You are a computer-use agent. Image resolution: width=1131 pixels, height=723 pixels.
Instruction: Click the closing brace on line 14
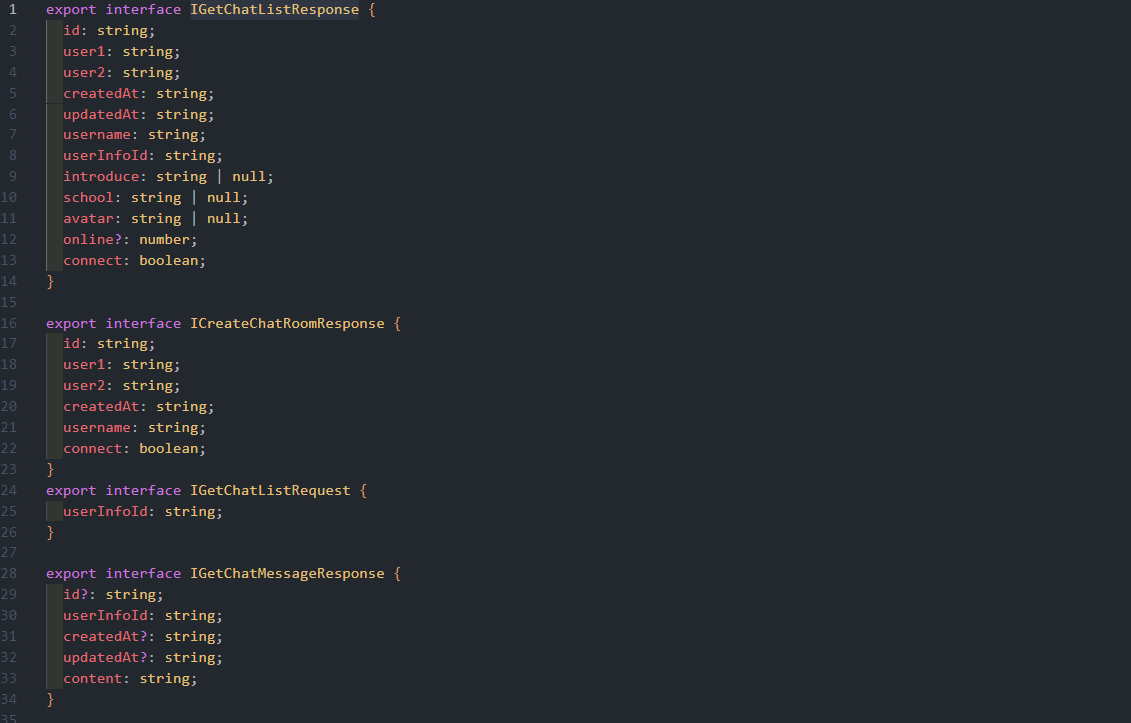tap(50, 282)
